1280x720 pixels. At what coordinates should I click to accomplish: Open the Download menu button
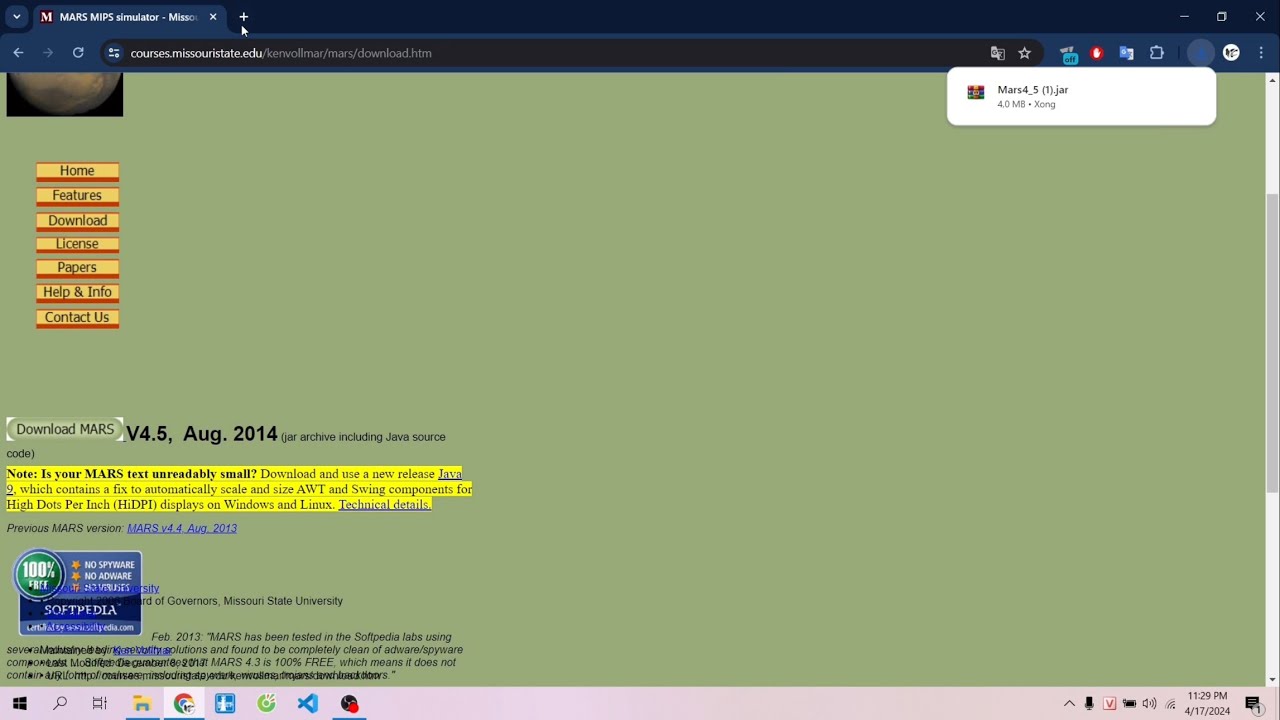(x=77, y=220)
